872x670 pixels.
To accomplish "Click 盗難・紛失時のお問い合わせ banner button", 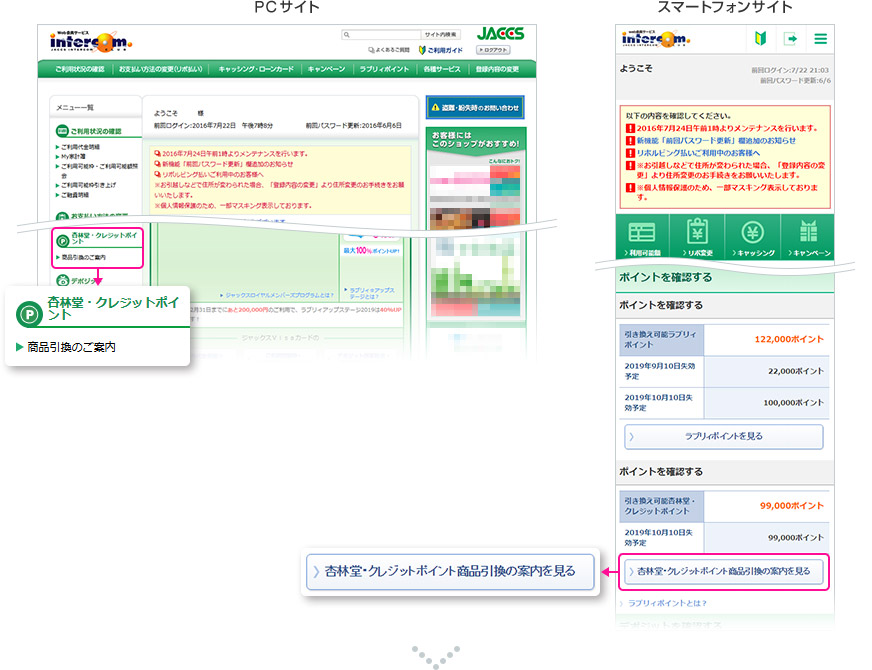I will 475,107.
